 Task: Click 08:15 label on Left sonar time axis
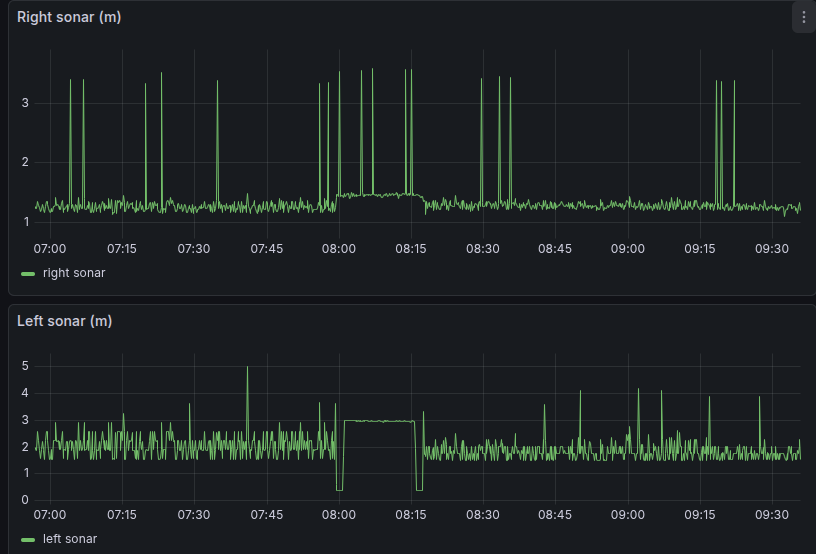(x=411, y=515)
